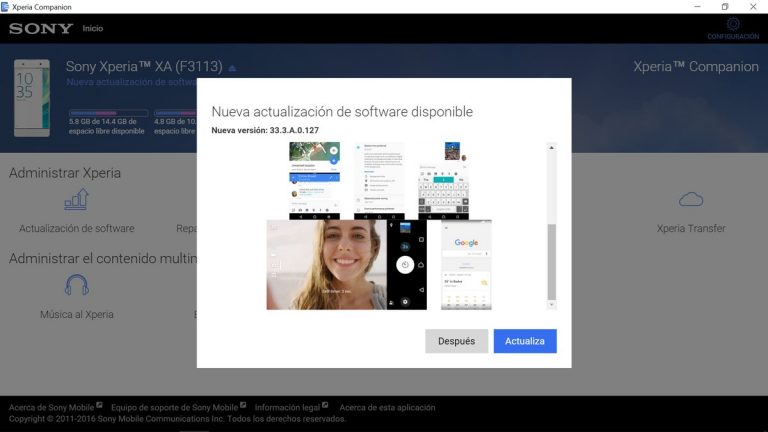Open Acerca de Sony Mobile link
Image resolution: width=768 pixels, height=432 pixels.
coord(51,408)
